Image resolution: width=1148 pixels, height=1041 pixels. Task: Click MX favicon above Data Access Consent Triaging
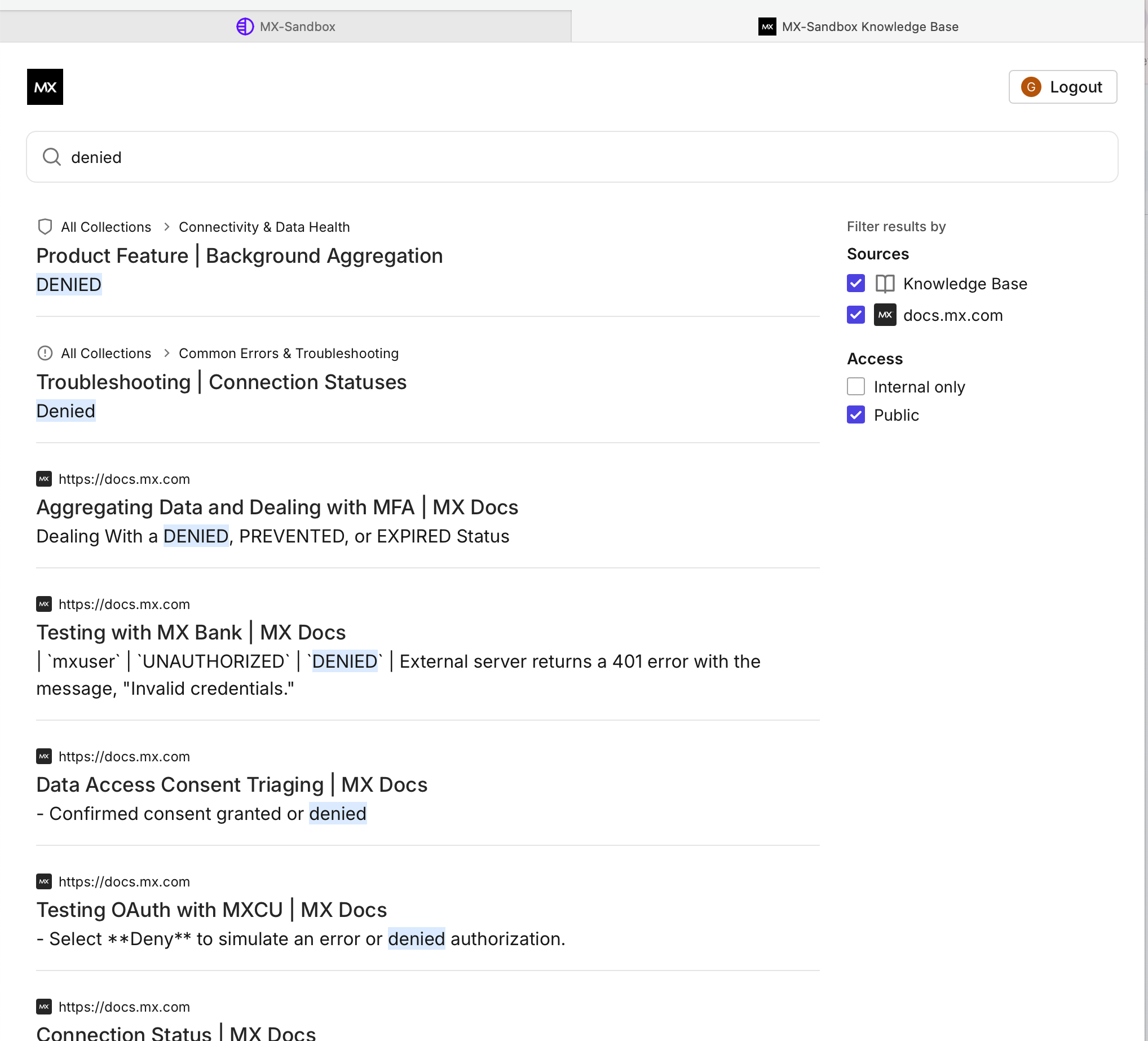tap(44, 756)
